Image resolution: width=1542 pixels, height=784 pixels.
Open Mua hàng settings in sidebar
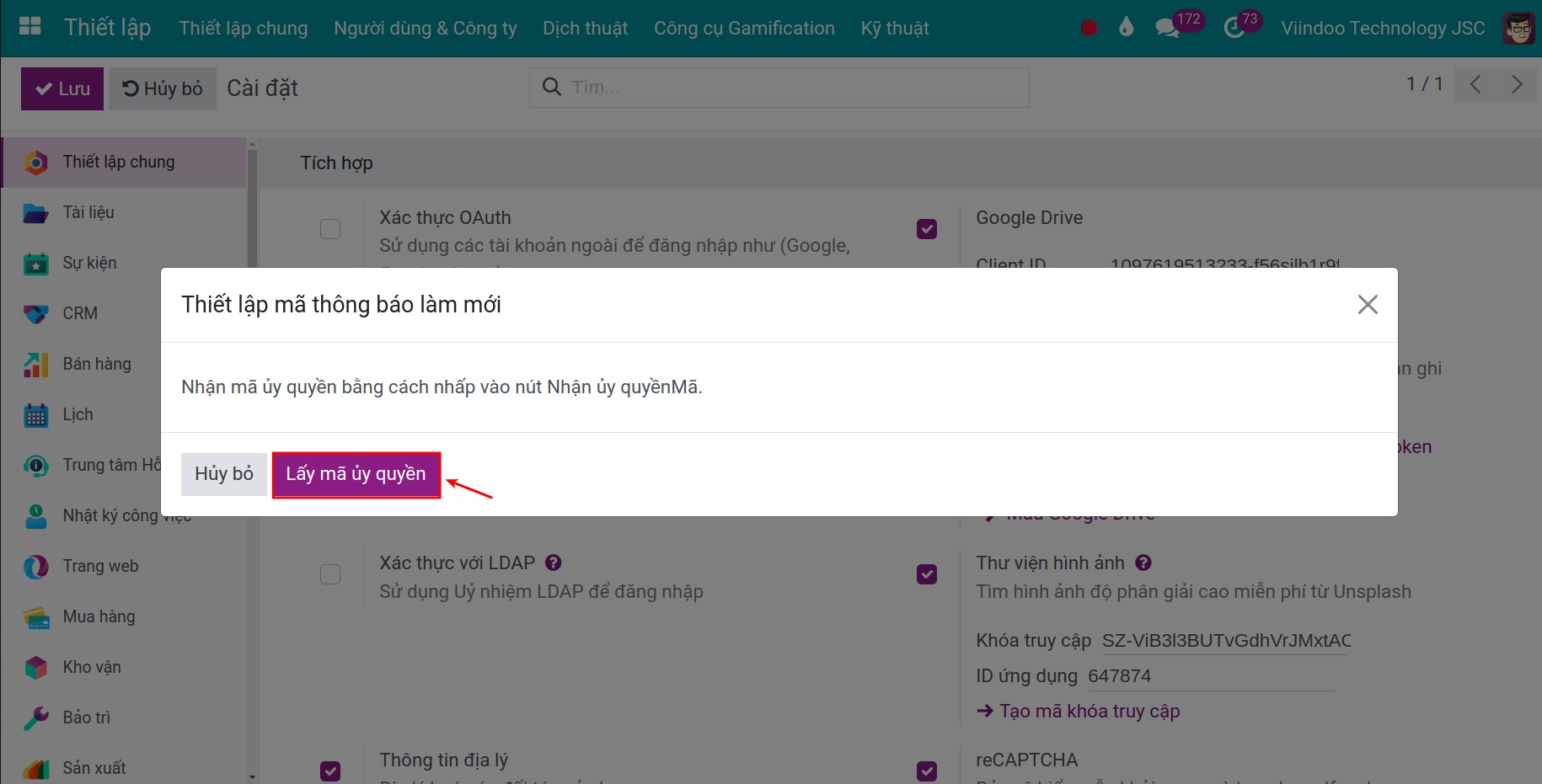pos(125,616)
